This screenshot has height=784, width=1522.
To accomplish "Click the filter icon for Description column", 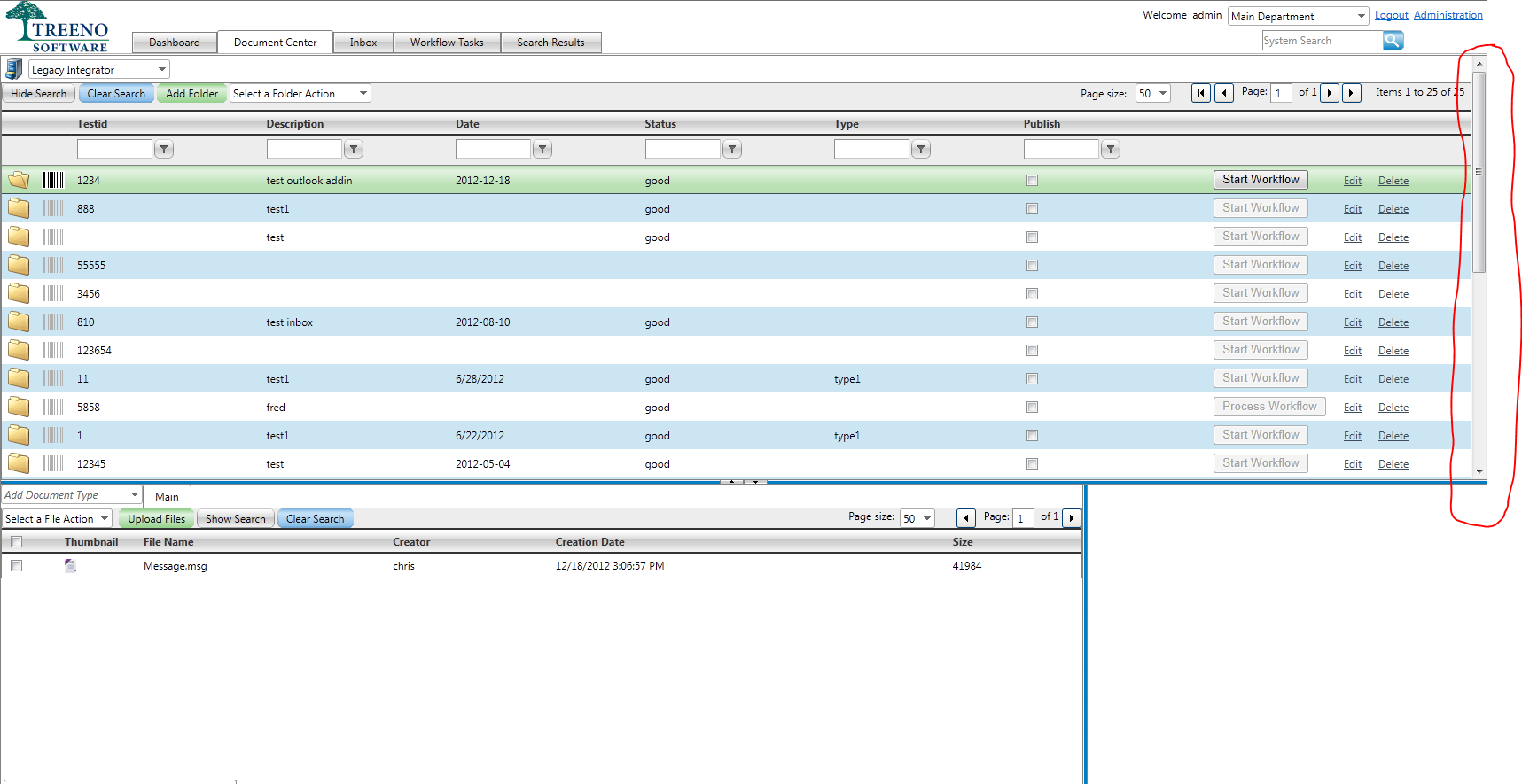I will (x=354, y=150).
